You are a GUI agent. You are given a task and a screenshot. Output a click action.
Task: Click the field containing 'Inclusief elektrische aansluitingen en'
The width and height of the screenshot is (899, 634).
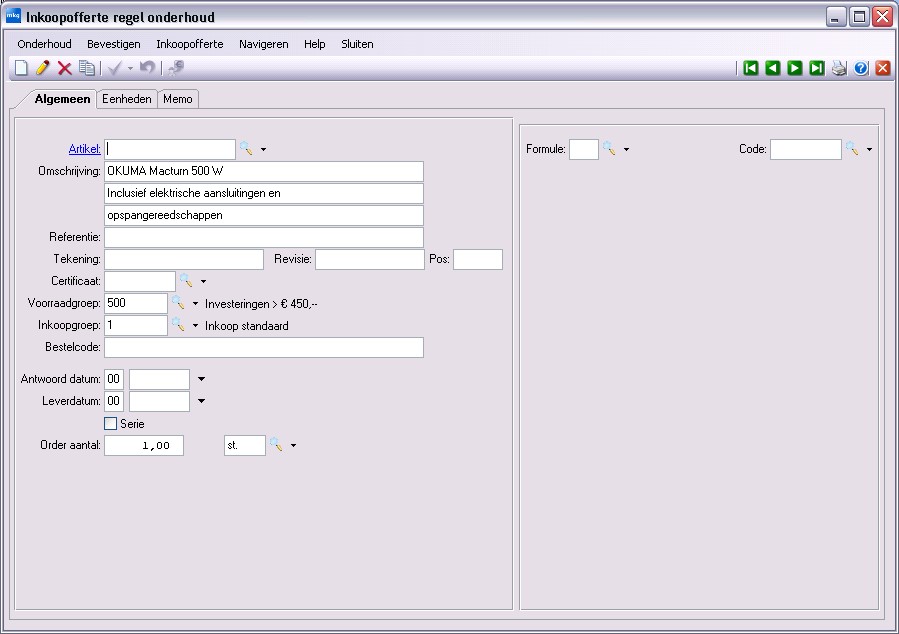click(x=264, y=193)
